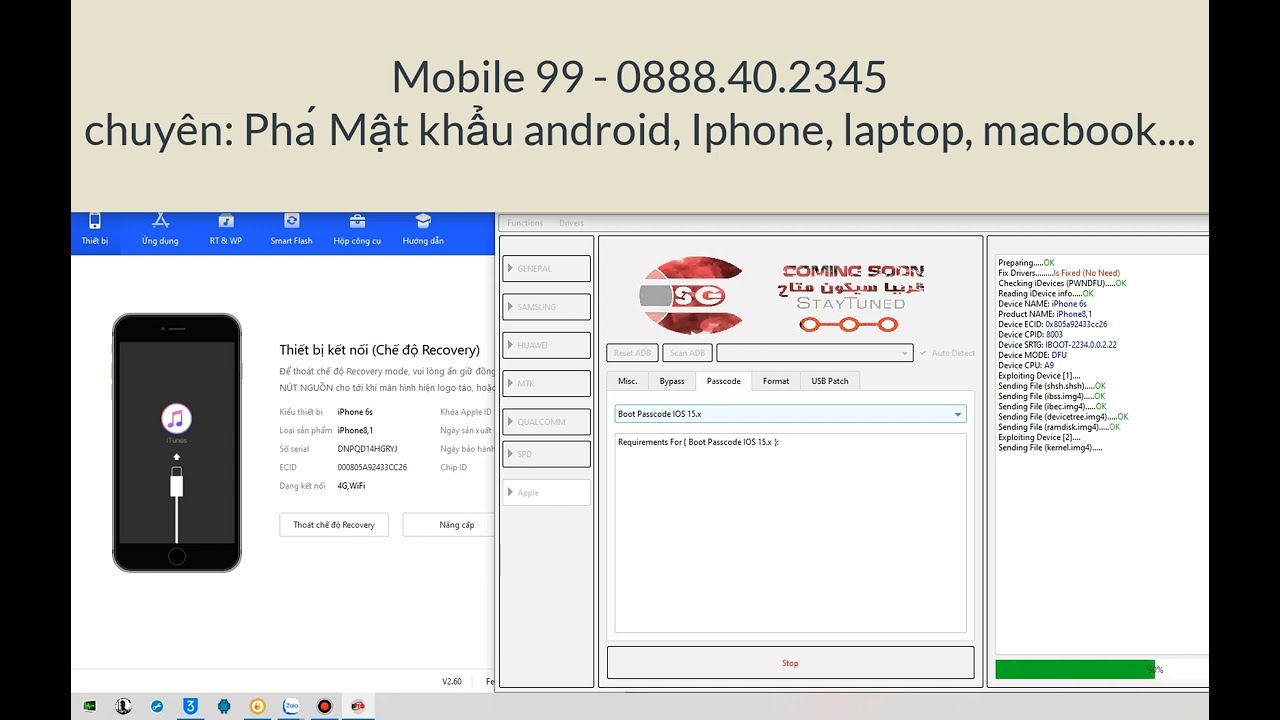Click the Android robot taskbar icon
The height and width of the screenshot is (720, 1280).
tap(224, 706)
